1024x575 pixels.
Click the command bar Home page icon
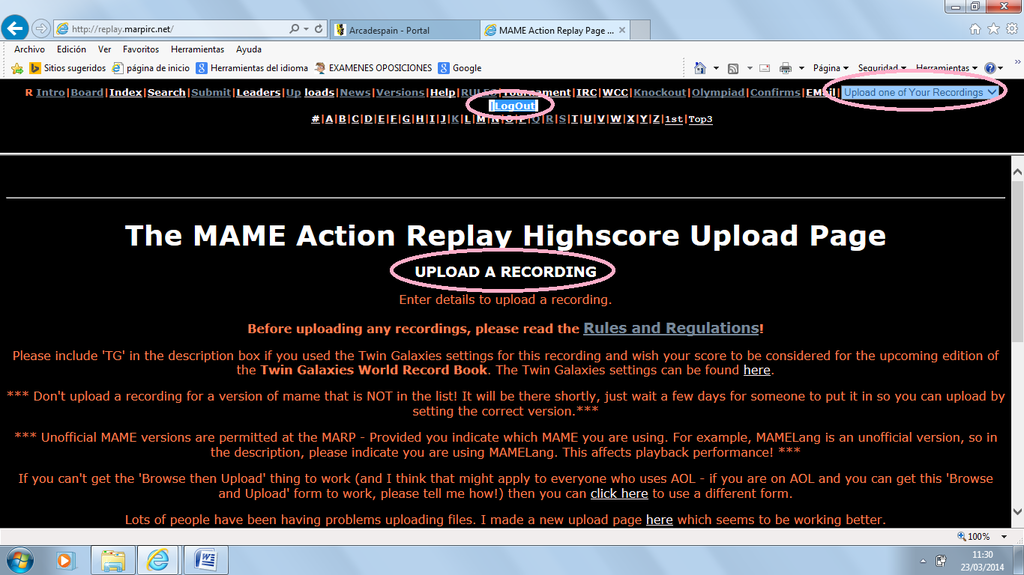(x=700, y=68)
